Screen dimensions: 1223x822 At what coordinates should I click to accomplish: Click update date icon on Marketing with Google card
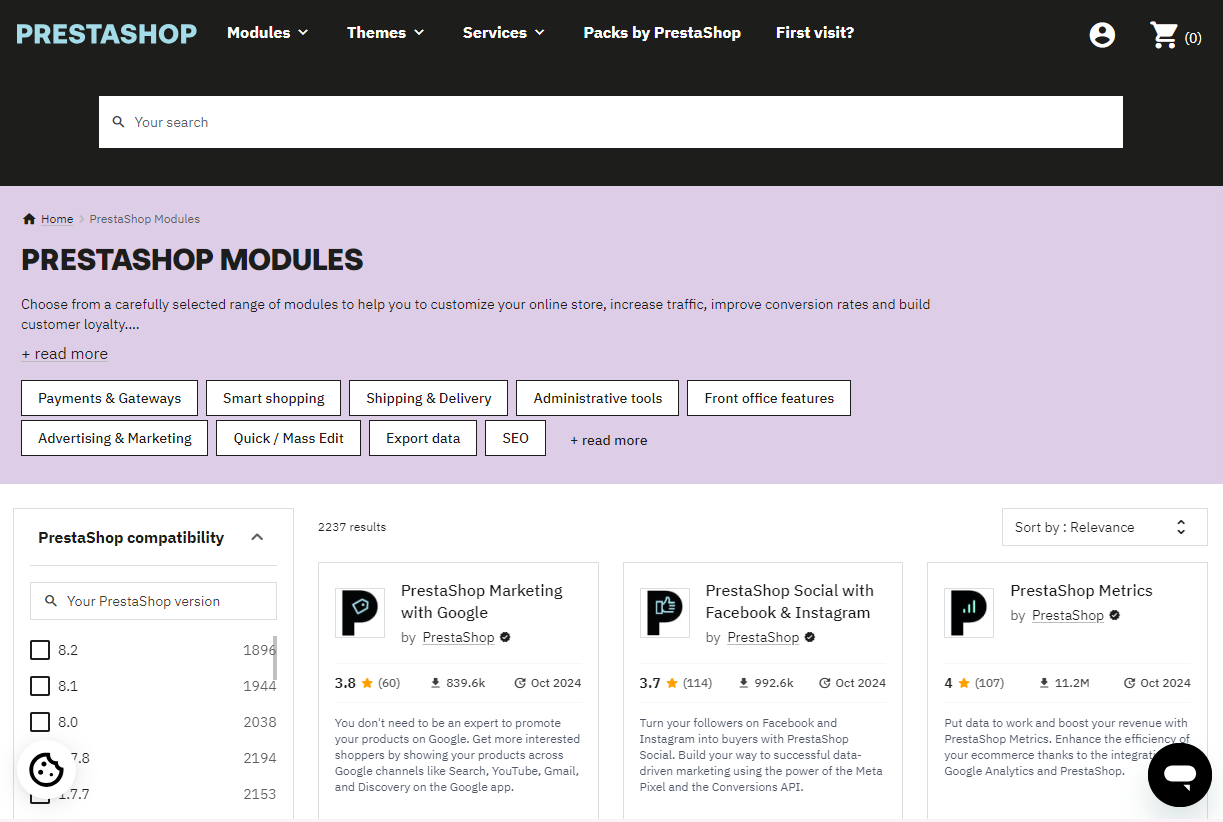click(x=520, y=683)
